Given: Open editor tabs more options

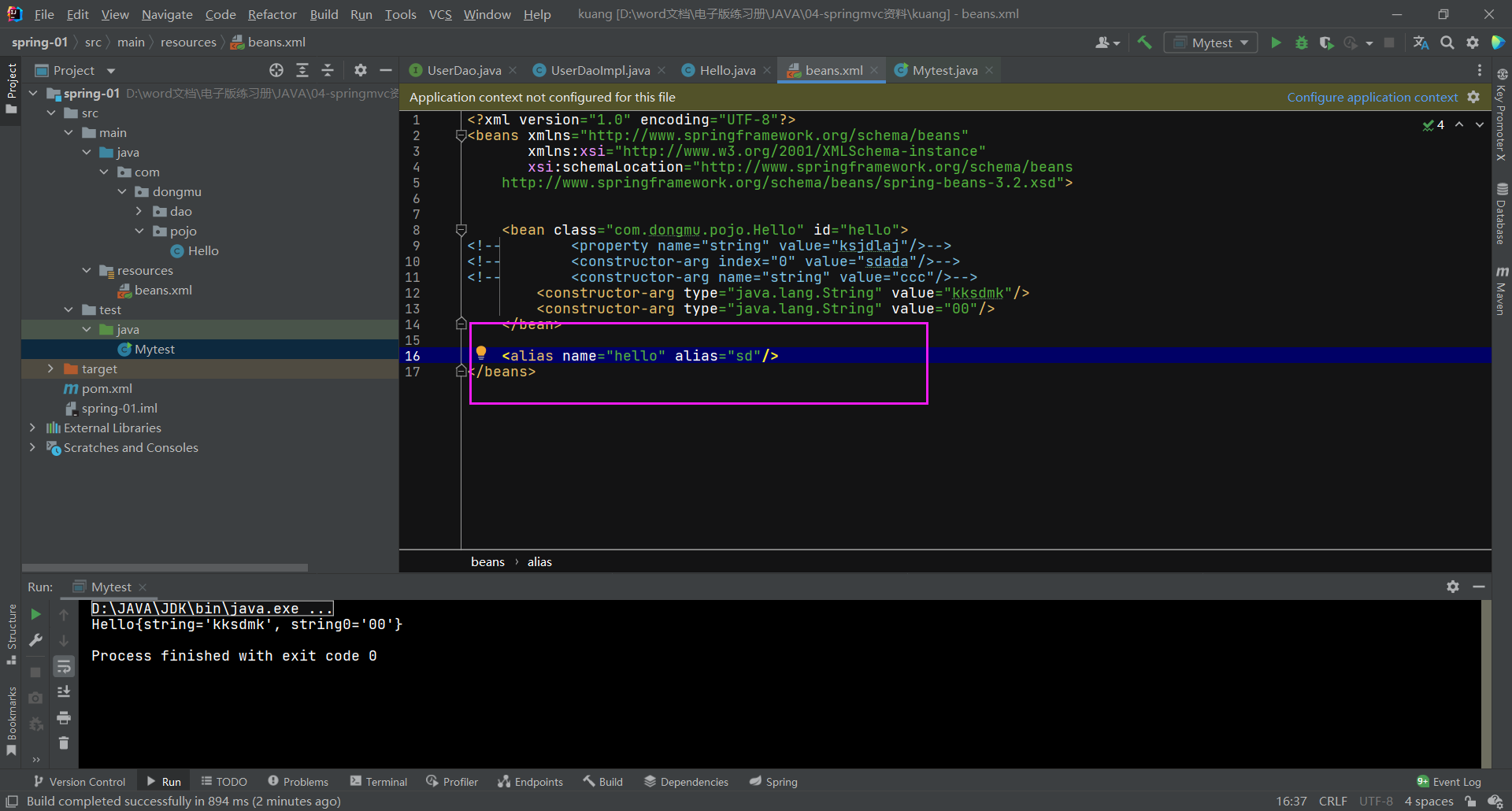Looking at the screenshot, I should tap(1480, 70).
